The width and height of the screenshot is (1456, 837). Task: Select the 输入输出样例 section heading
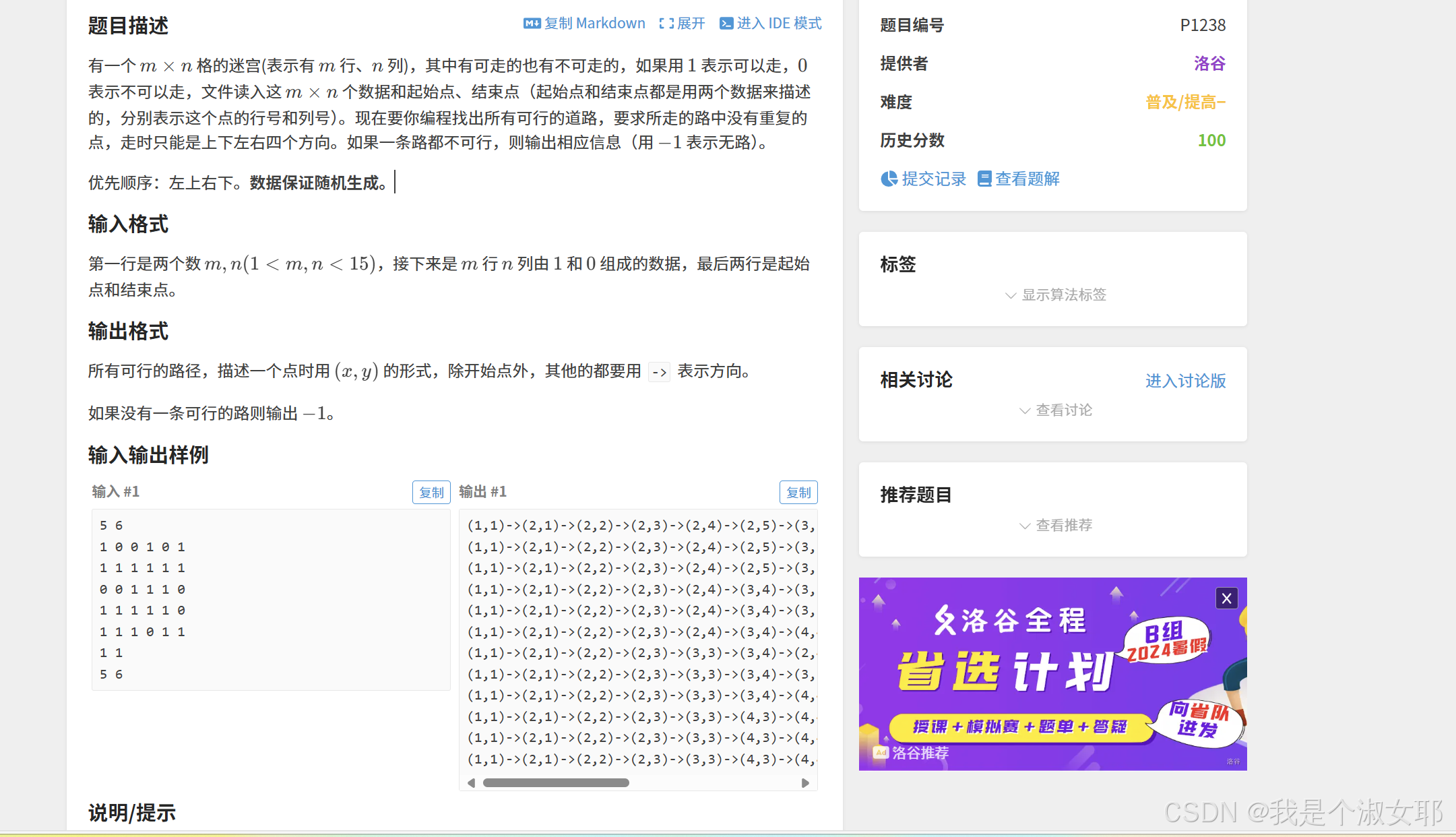tap(148, 456)
